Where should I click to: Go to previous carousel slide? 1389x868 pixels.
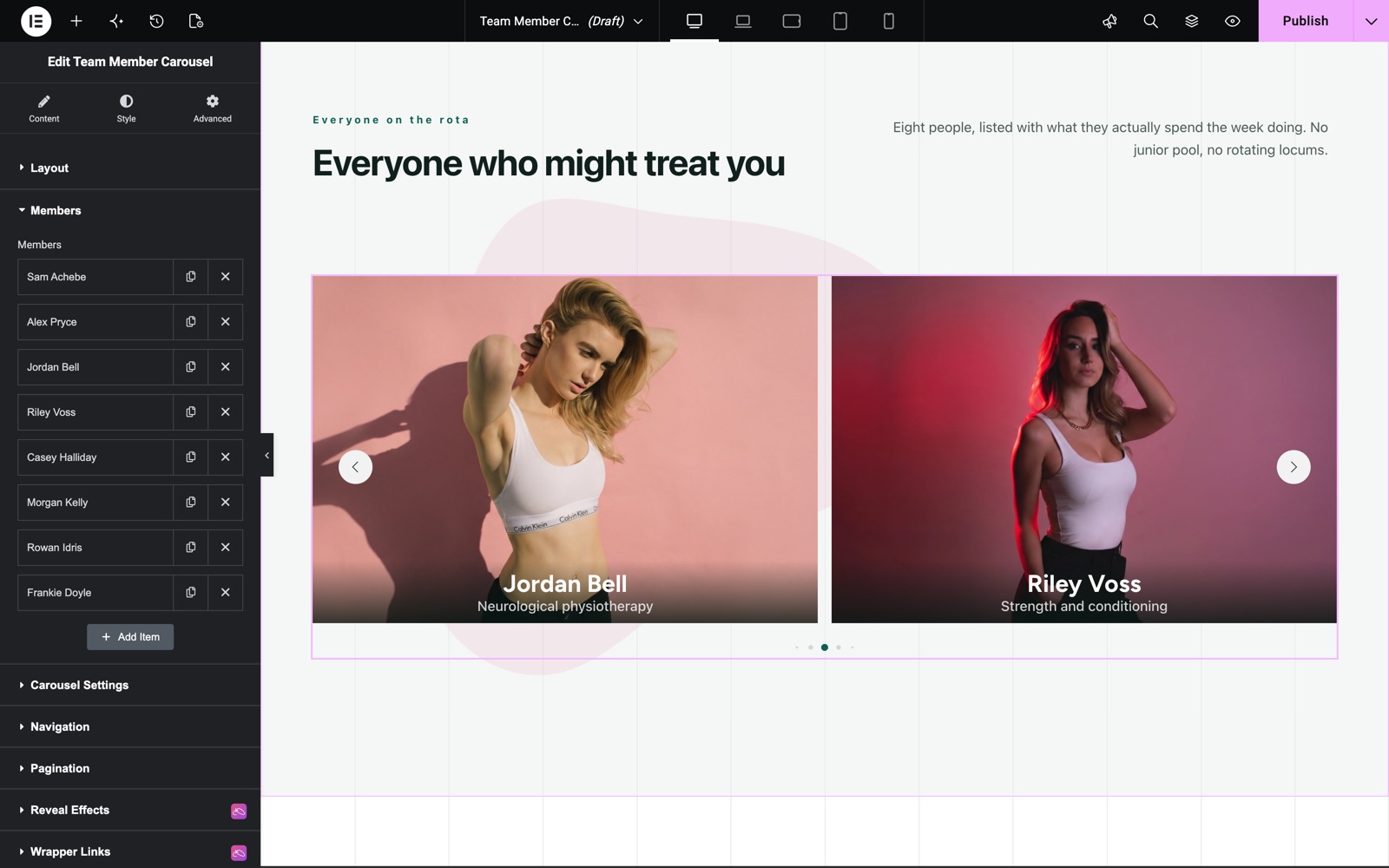point(355,467)
